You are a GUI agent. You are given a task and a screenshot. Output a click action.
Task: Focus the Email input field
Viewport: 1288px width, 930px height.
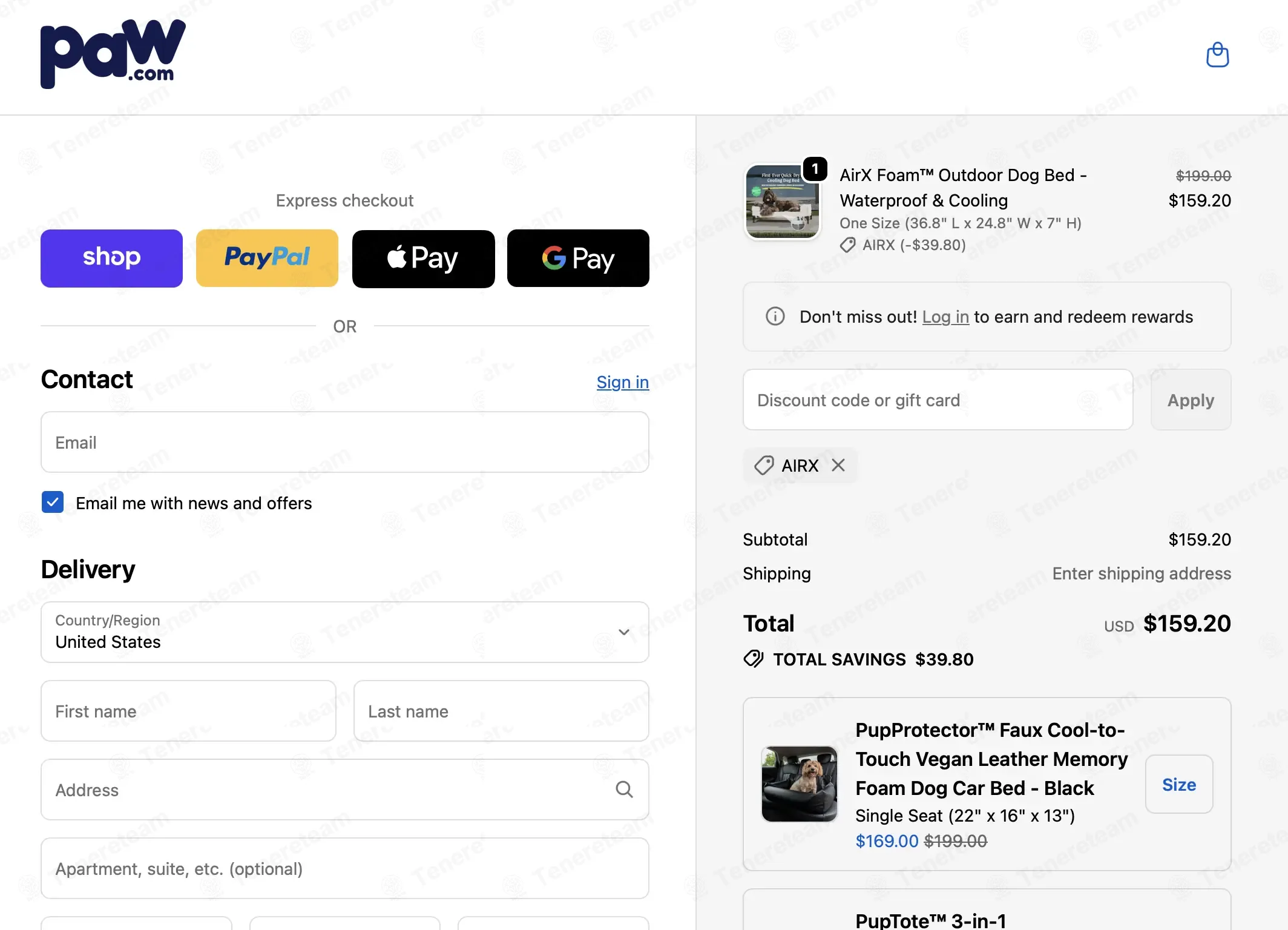[x=345, y=443]
